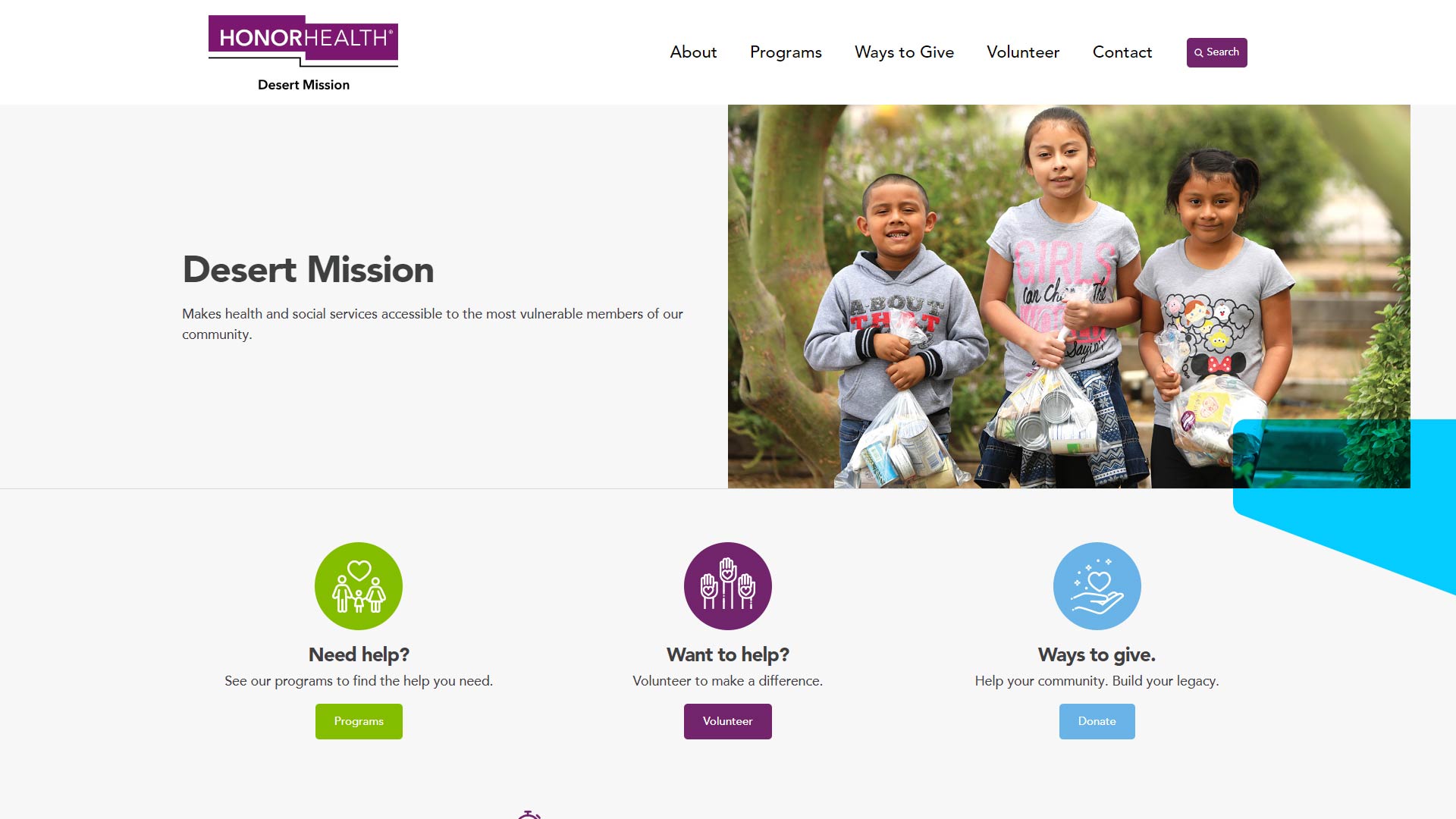Image resolution: width=1456 pixels, height=819 pixels.
Task: Click the children holding food bags photo
Action: [x=1069, y=297]
